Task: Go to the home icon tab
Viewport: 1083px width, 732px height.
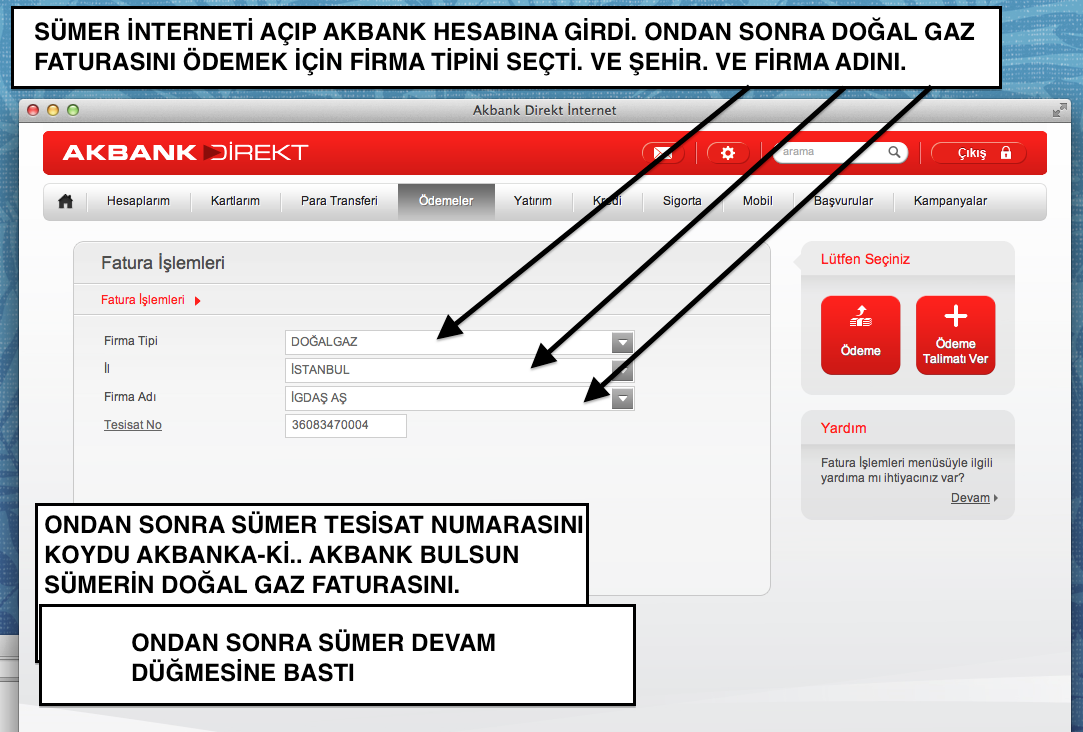Action: click(66, 202)
